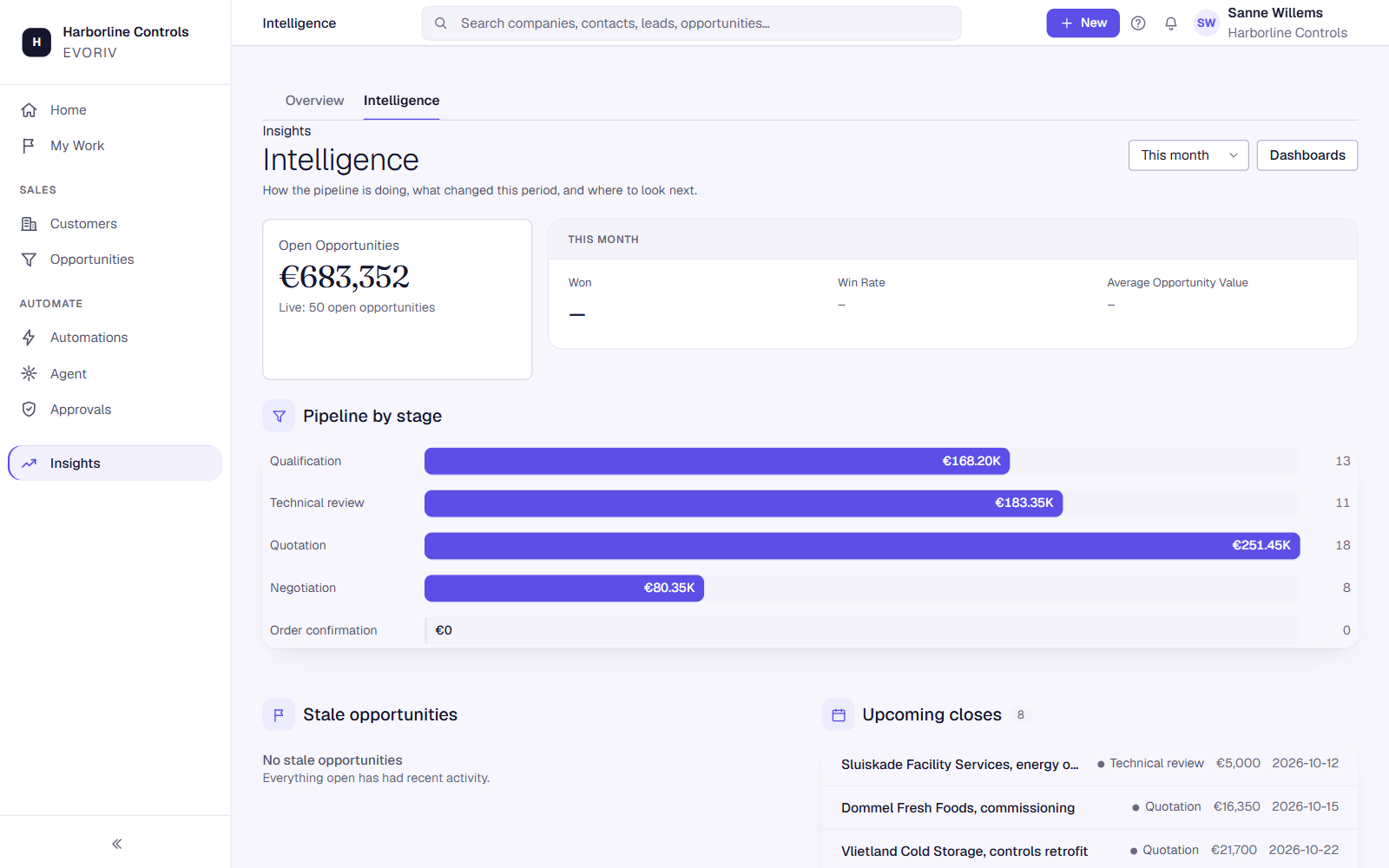
Task: Click the My Work flag icon
Action: [x=29, y=146]
